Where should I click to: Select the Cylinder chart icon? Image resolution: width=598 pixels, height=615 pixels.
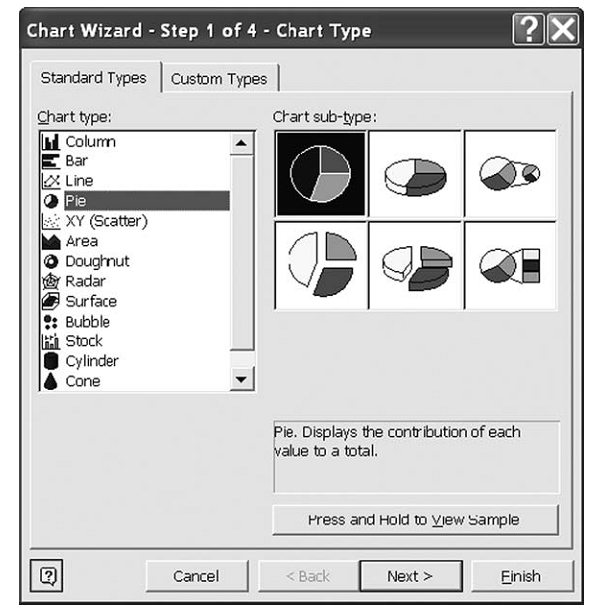point(51,361)
